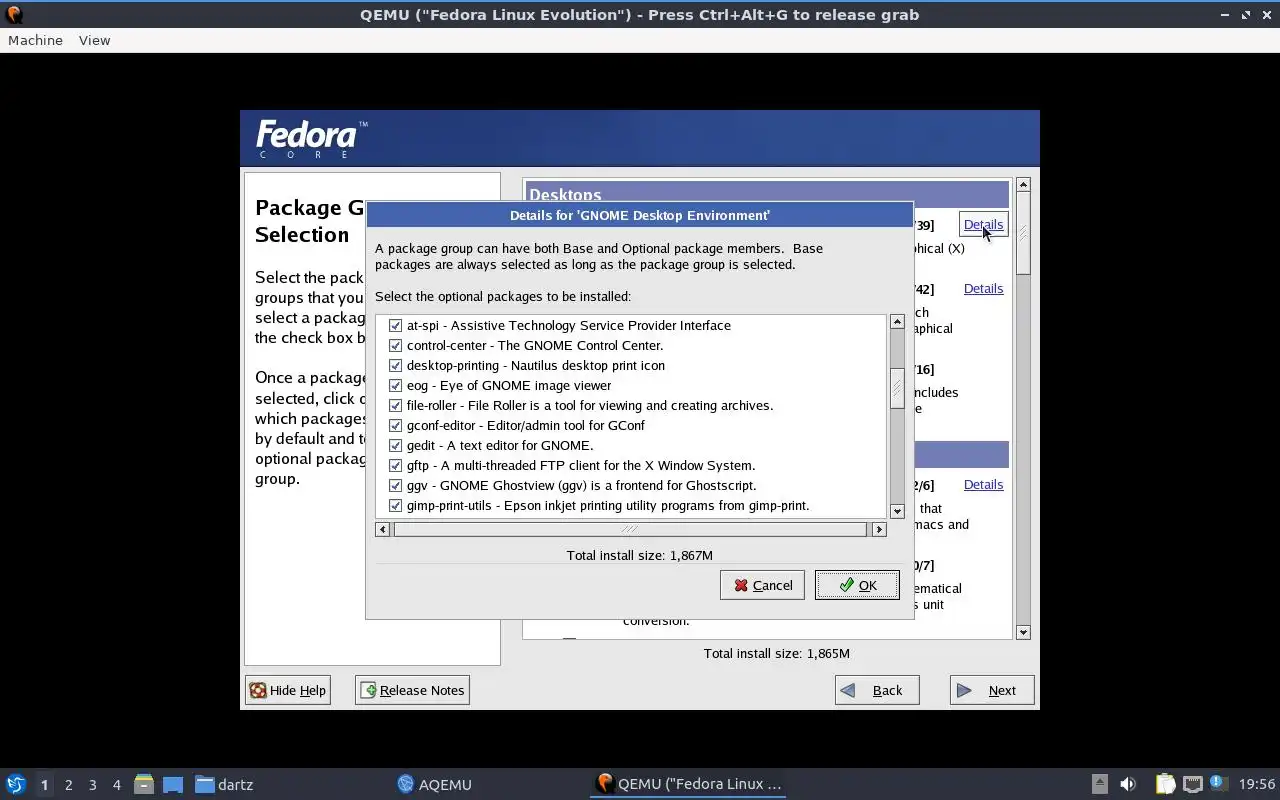Open the Machine menu
This screenshot has width=1280, height=800.
pyautogui.click(x=35, y=40)
